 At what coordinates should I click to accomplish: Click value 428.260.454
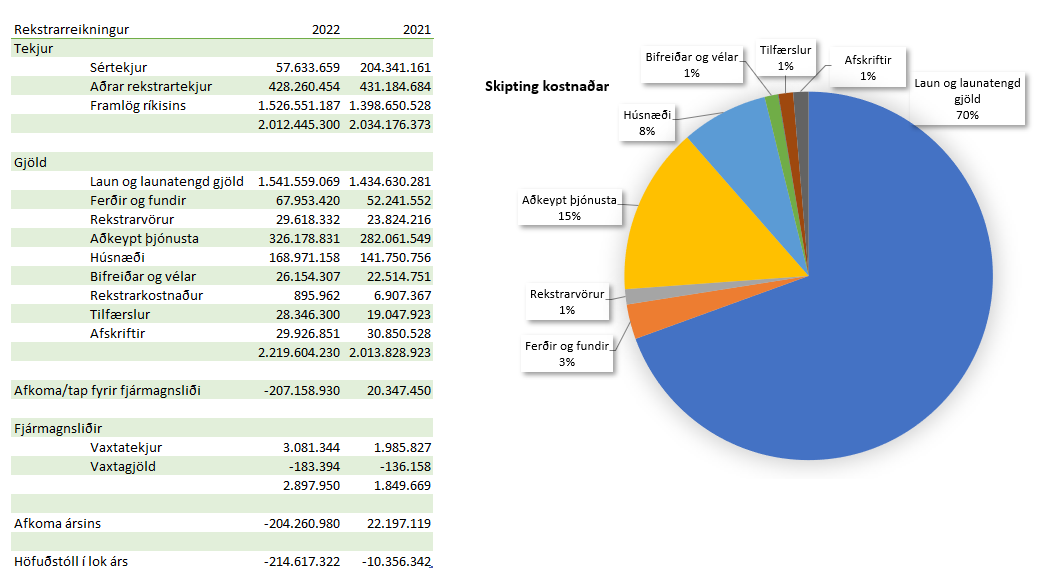[x=304, y=86]
